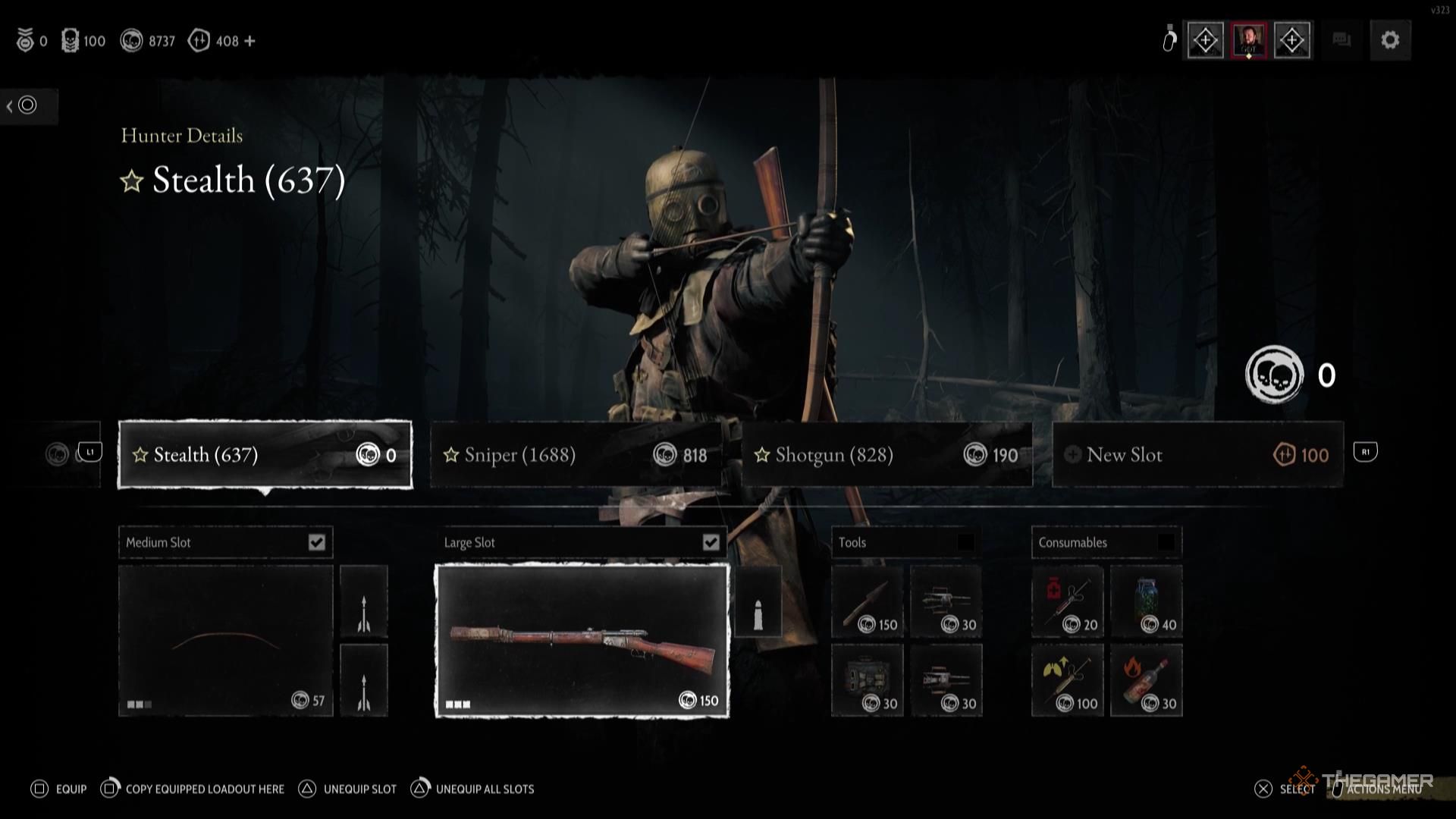This screenshot has height=819, width=1456.
Task: Enable the Consumables checkbox
Action: 1166,542
